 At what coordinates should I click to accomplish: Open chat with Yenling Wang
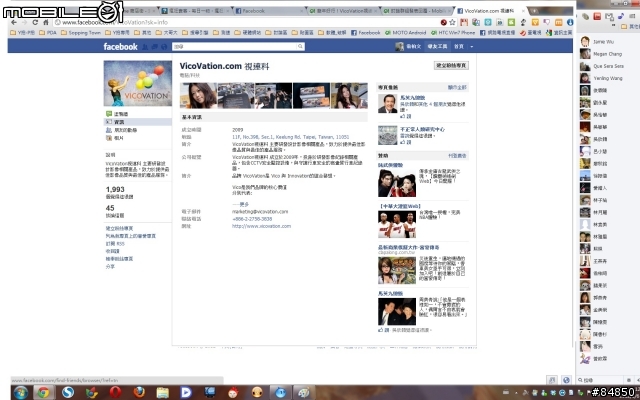(x=608, y=78)
